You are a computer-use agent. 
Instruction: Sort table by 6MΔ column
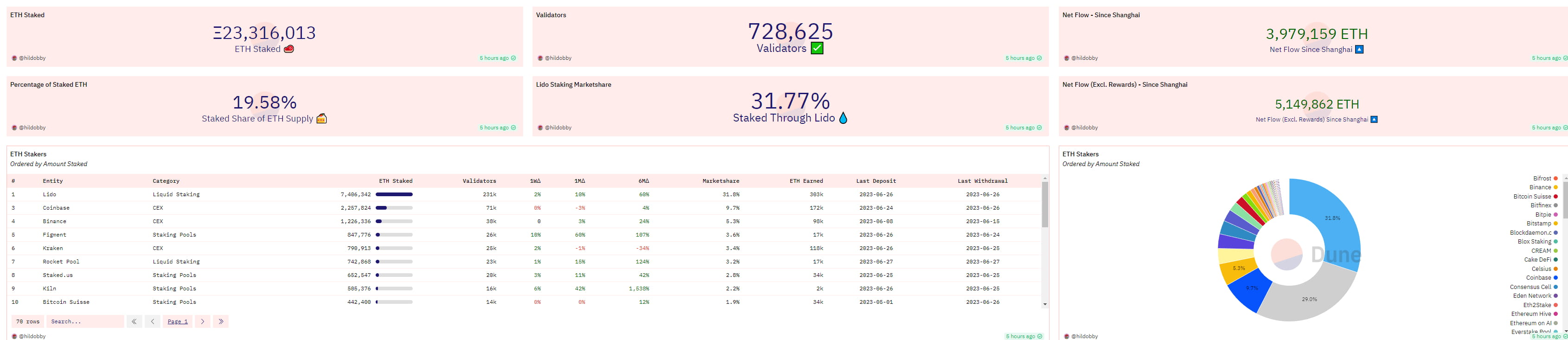click(643, 181)
